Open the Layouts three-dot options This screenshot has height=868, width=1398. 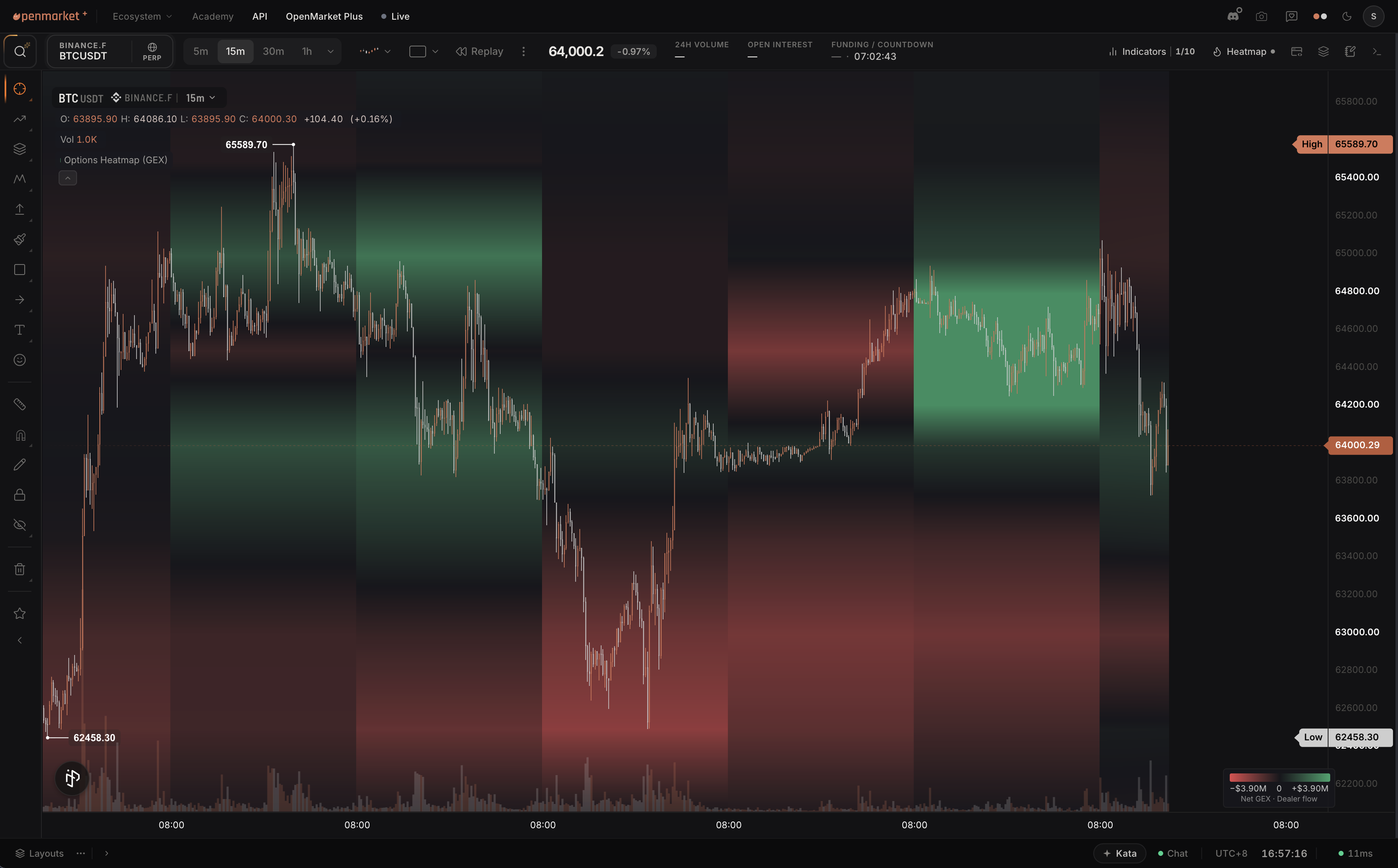point(81,853)
